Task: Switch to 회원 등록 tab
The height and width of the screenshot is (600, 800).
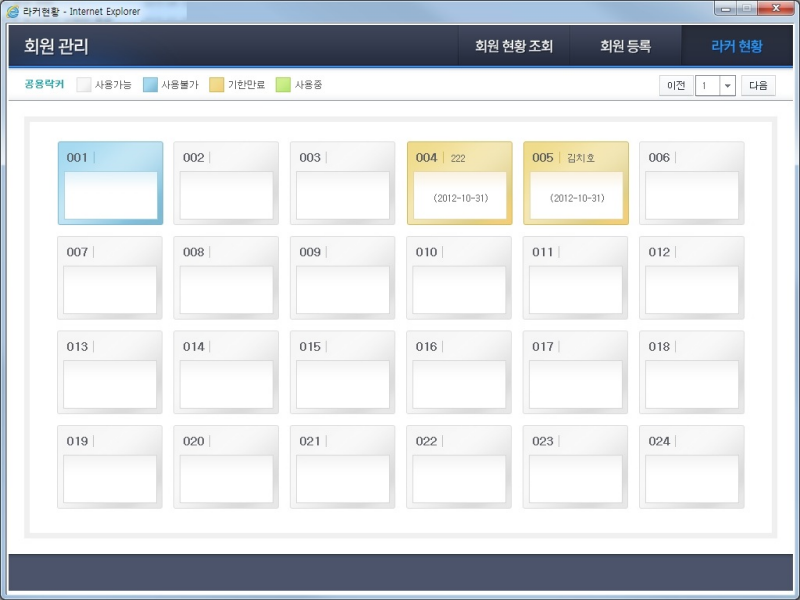Action: click(x=625, y=46)
